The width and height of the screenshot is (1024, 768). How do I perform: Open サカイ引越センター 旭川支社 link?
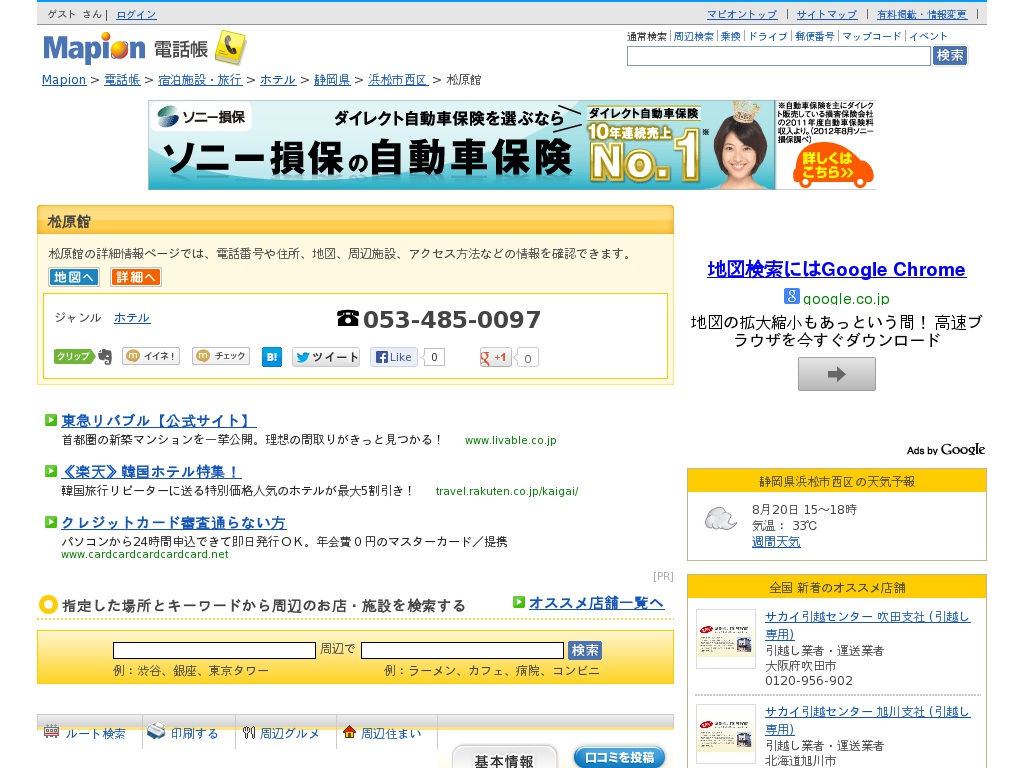pyautogui.click(x=867, y=720)
